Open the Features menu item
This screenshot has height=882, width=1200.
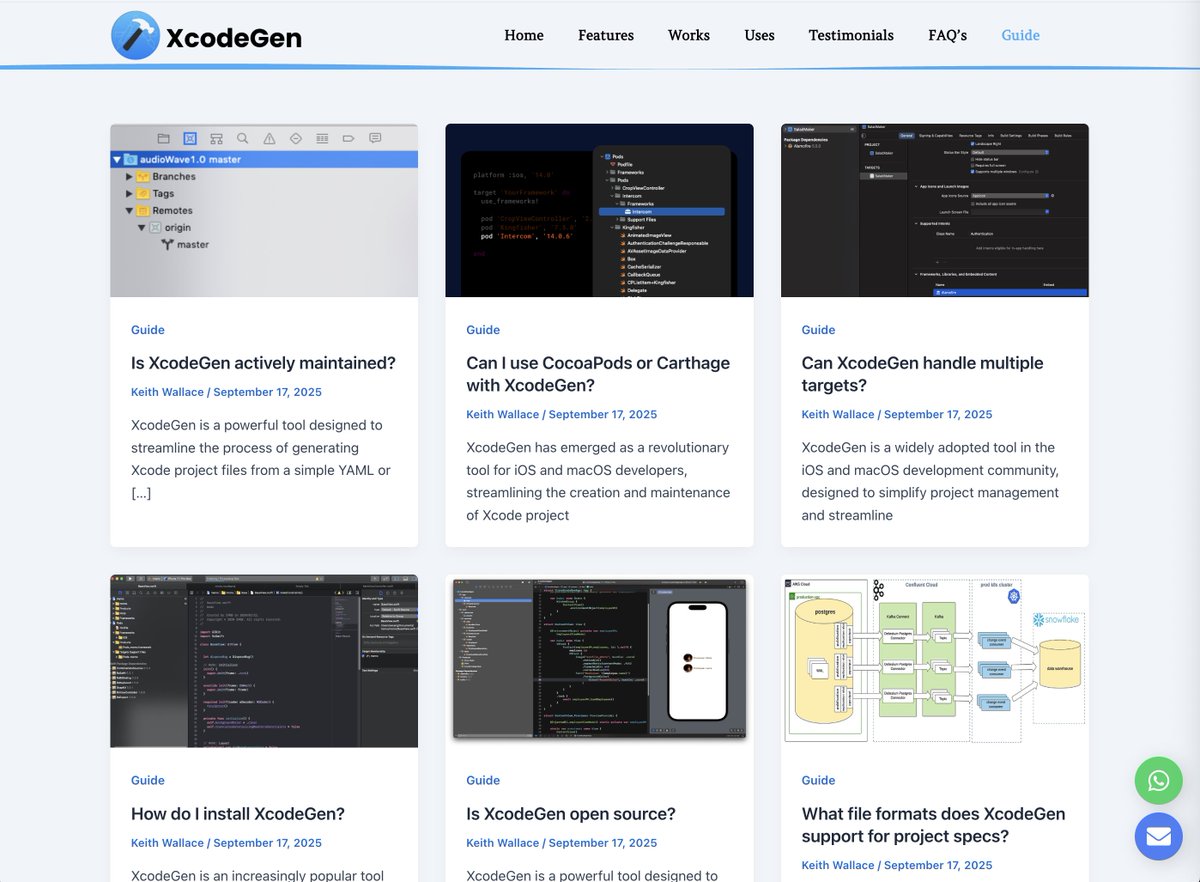click(606, 35)
